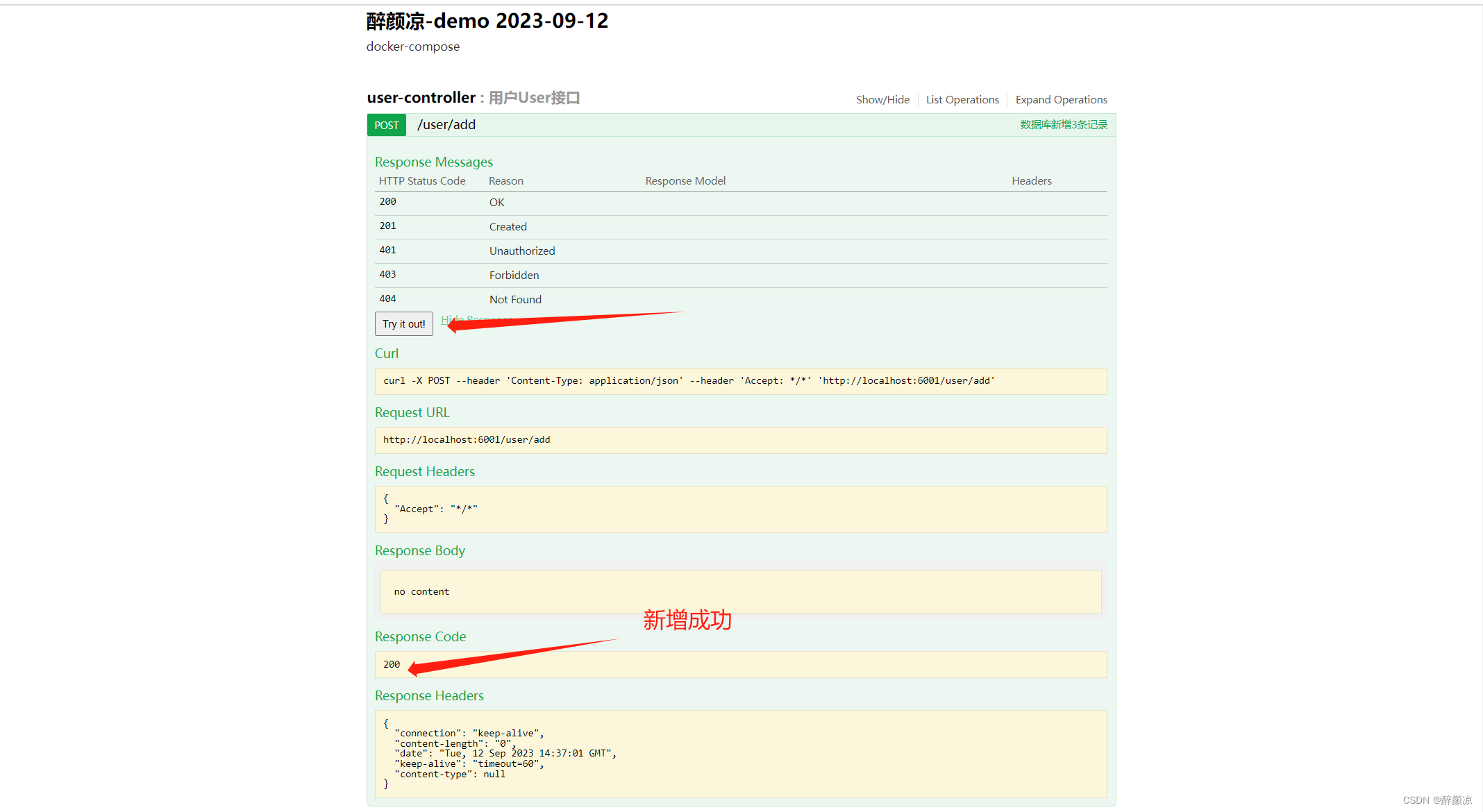Viewport: 1483px width, 812px height.
Task: Click Expand Operations link
Action: 1062,100
